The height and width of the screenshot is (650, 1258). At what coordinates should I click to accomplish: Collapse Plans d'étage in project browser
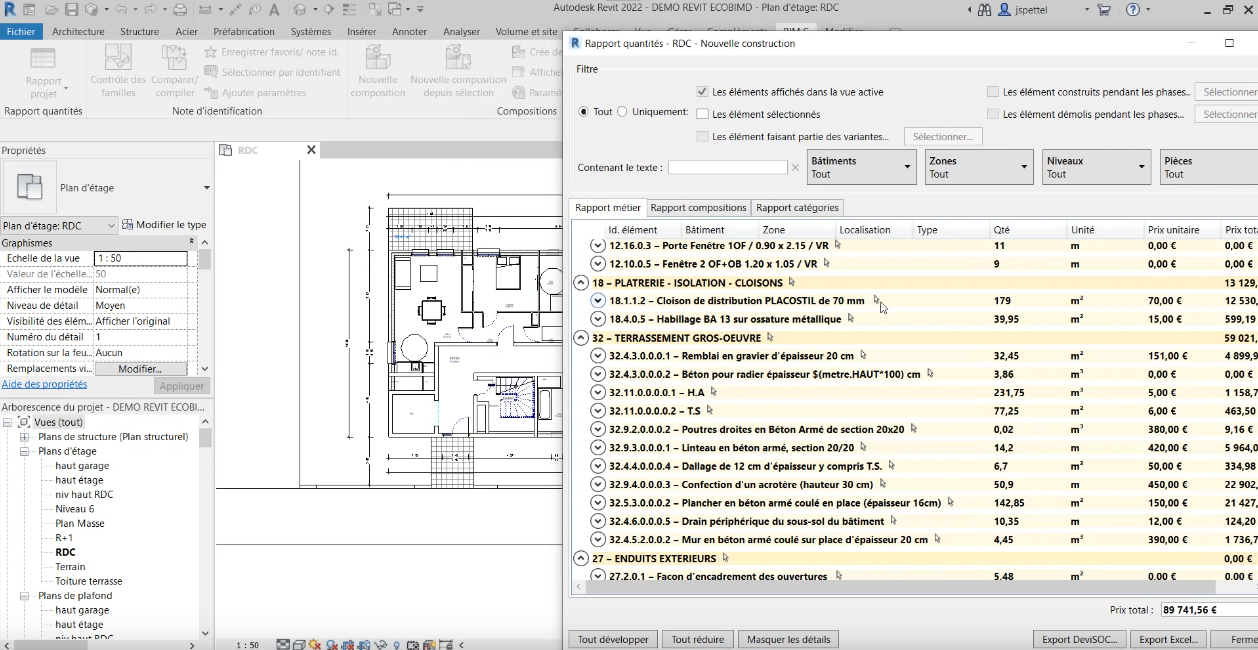pyautogui.click(x=24, y=451)
